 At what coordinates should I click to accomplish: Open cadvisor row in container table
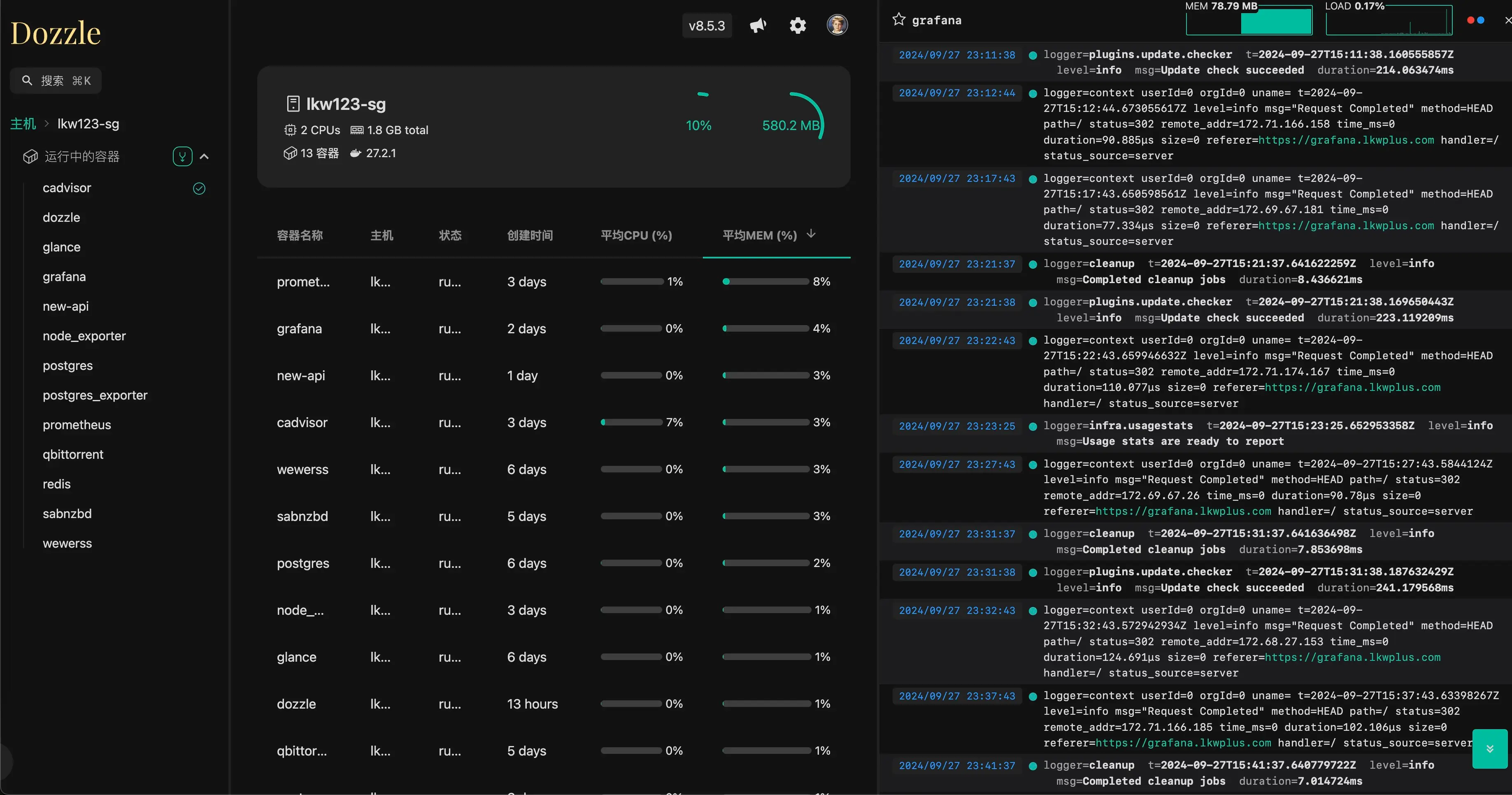(x=554, y=423)
